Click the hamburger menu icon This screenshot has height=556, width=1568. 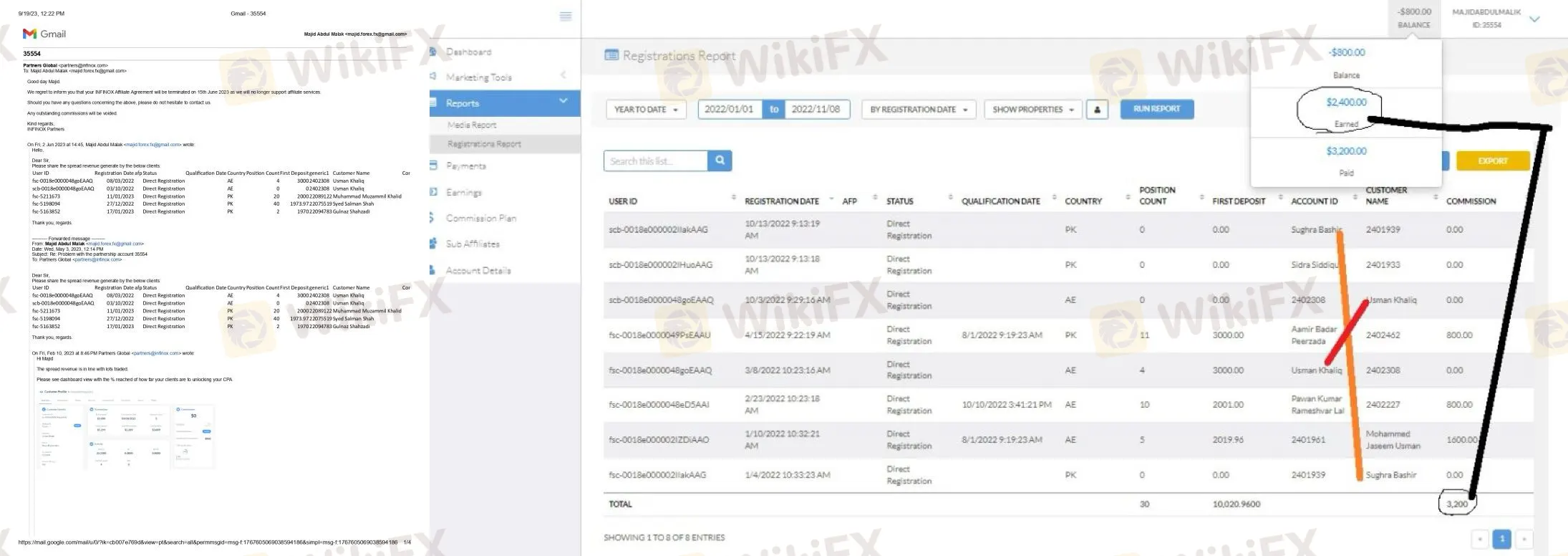coord(566,16)
